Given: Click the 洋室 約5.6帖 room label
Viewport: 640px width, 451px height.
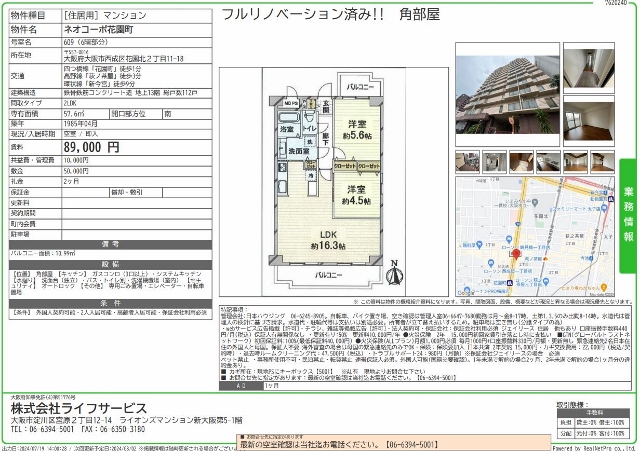Looking at the screenshot, I should pyautogui.click(x=357, y=130).
